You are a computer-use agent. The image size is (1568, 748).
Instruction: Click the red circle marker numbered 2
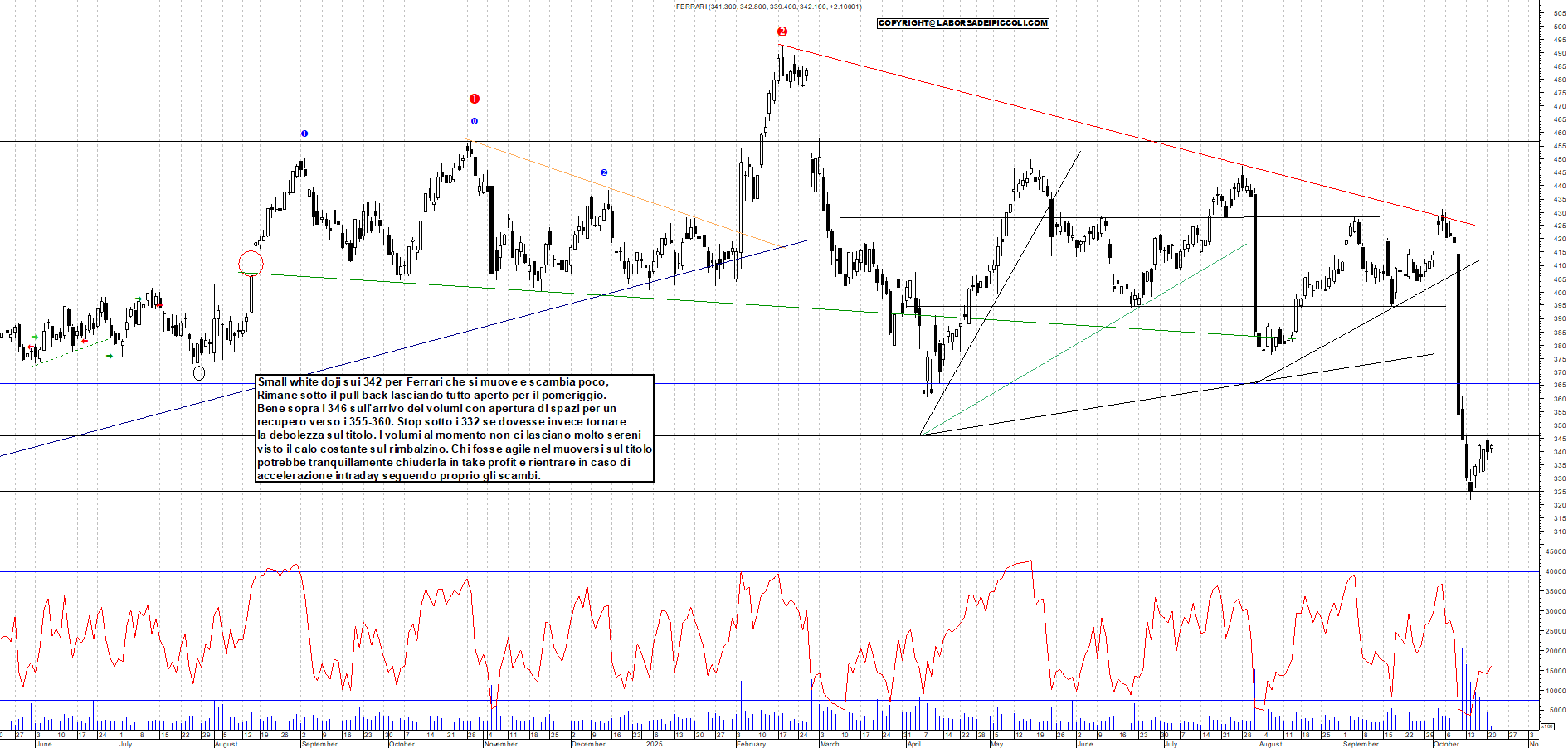pos(782,32)
